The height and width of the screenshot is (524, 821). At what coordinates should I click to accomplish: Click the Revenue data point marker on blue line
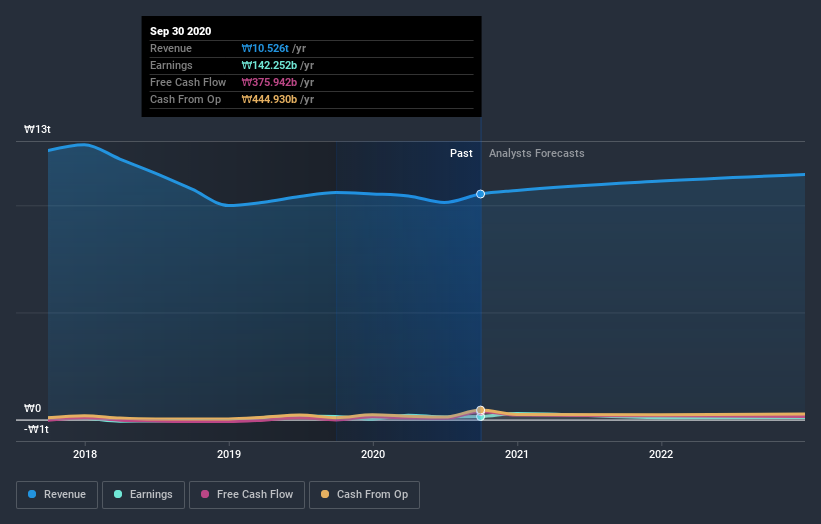pyautogui.click(x=480, y=194)
